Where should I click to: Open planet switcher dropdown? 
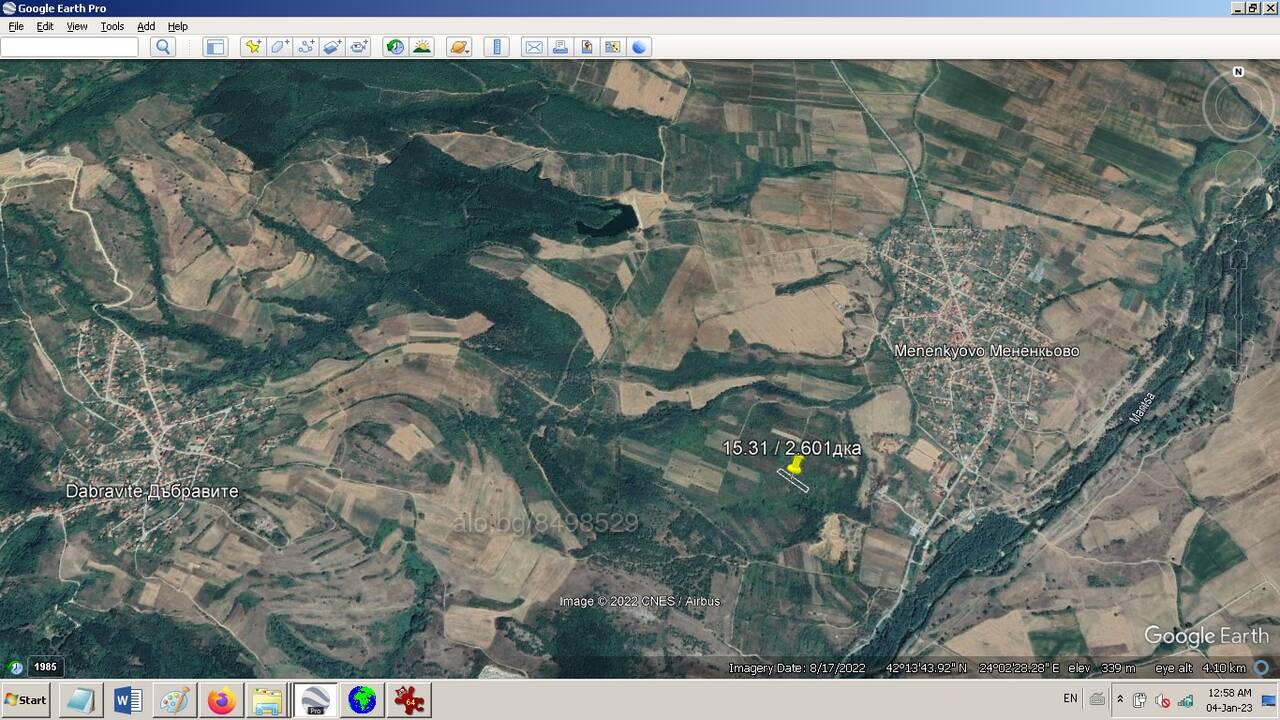pos(459,47)
